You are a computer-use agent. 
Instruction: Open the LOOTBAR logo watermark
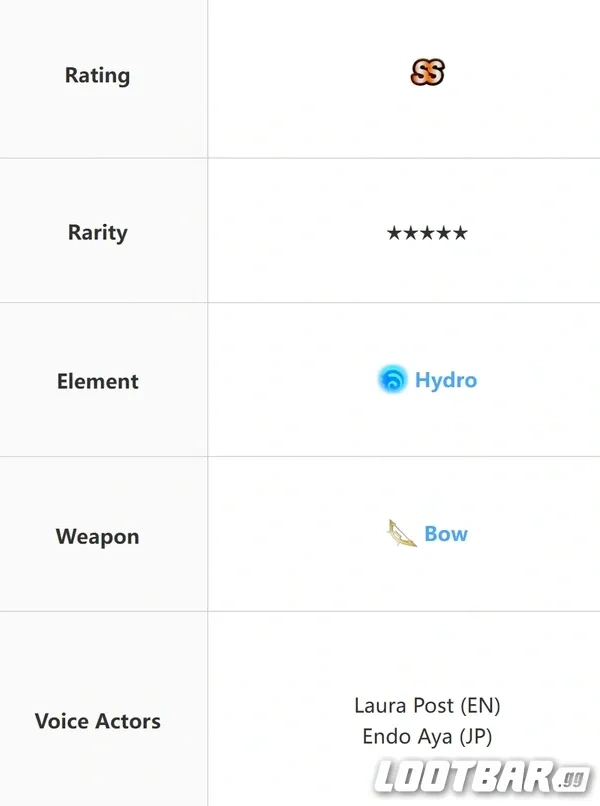(482, 776)
